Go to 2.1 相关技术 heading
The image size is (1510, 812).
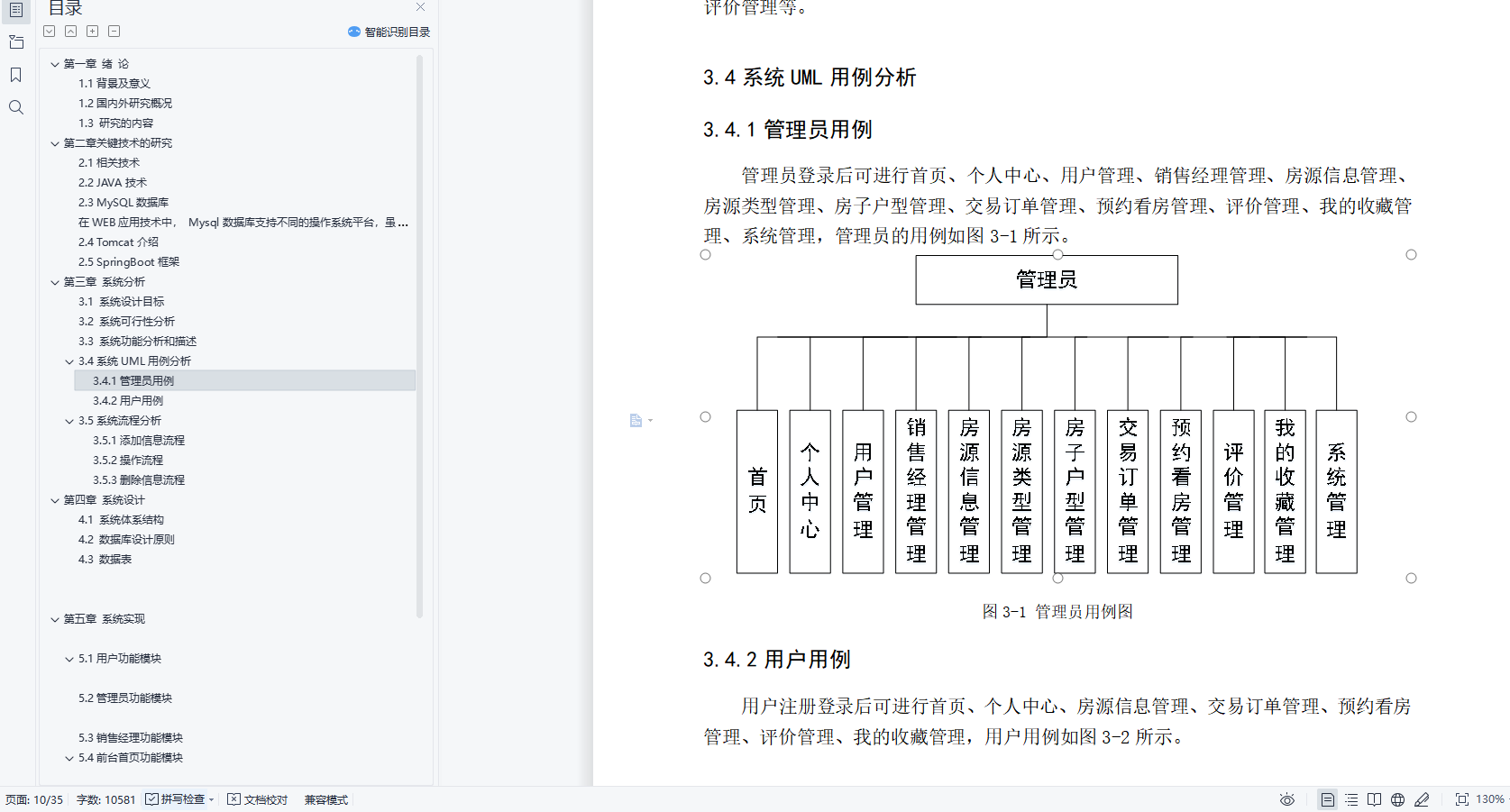coord(109,163)
